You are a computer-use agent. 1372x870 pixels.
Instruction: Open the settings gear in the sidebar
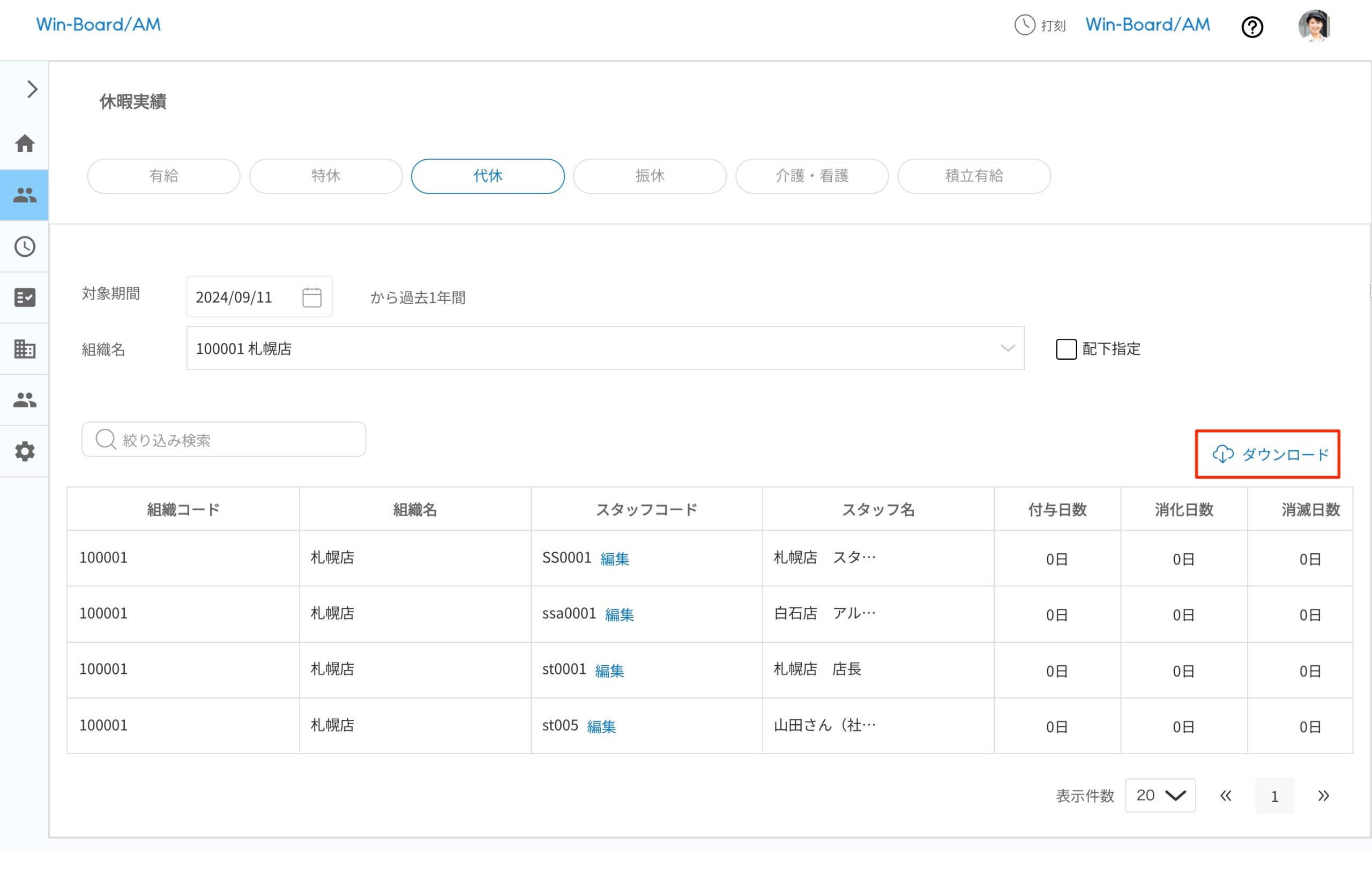pyautogui.click(x=25, y=451)
